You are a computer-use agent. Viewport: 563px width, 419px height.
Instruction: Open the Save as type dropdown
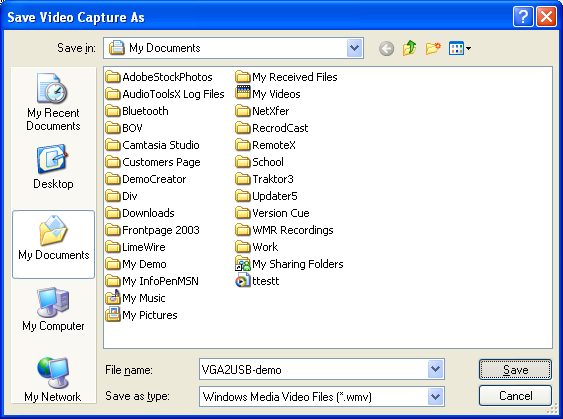click(435, 396)
